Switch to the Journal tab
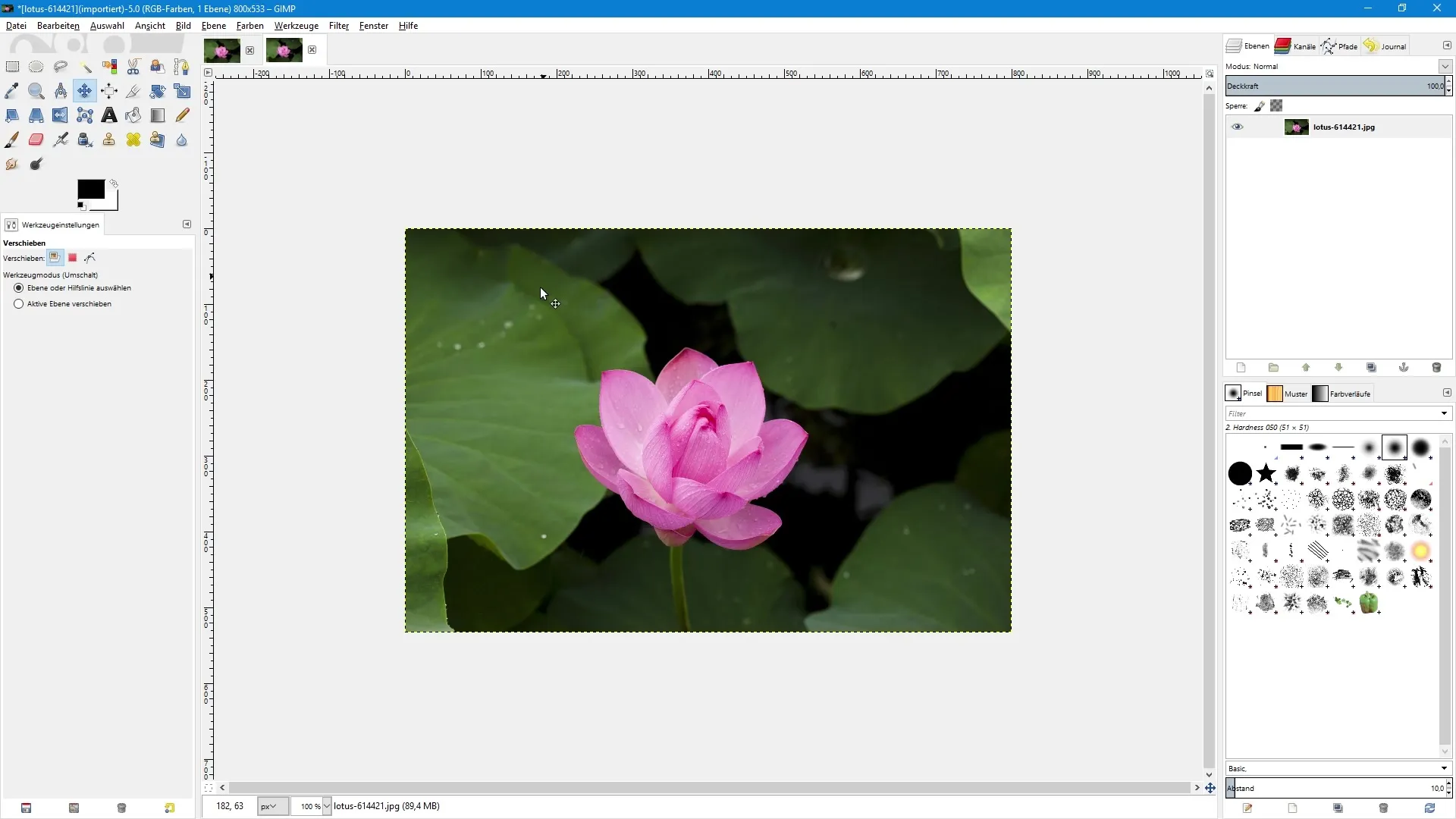The height and width of the screenshot is (819, 1456). pyautogui.click(x=1385, y=46)
